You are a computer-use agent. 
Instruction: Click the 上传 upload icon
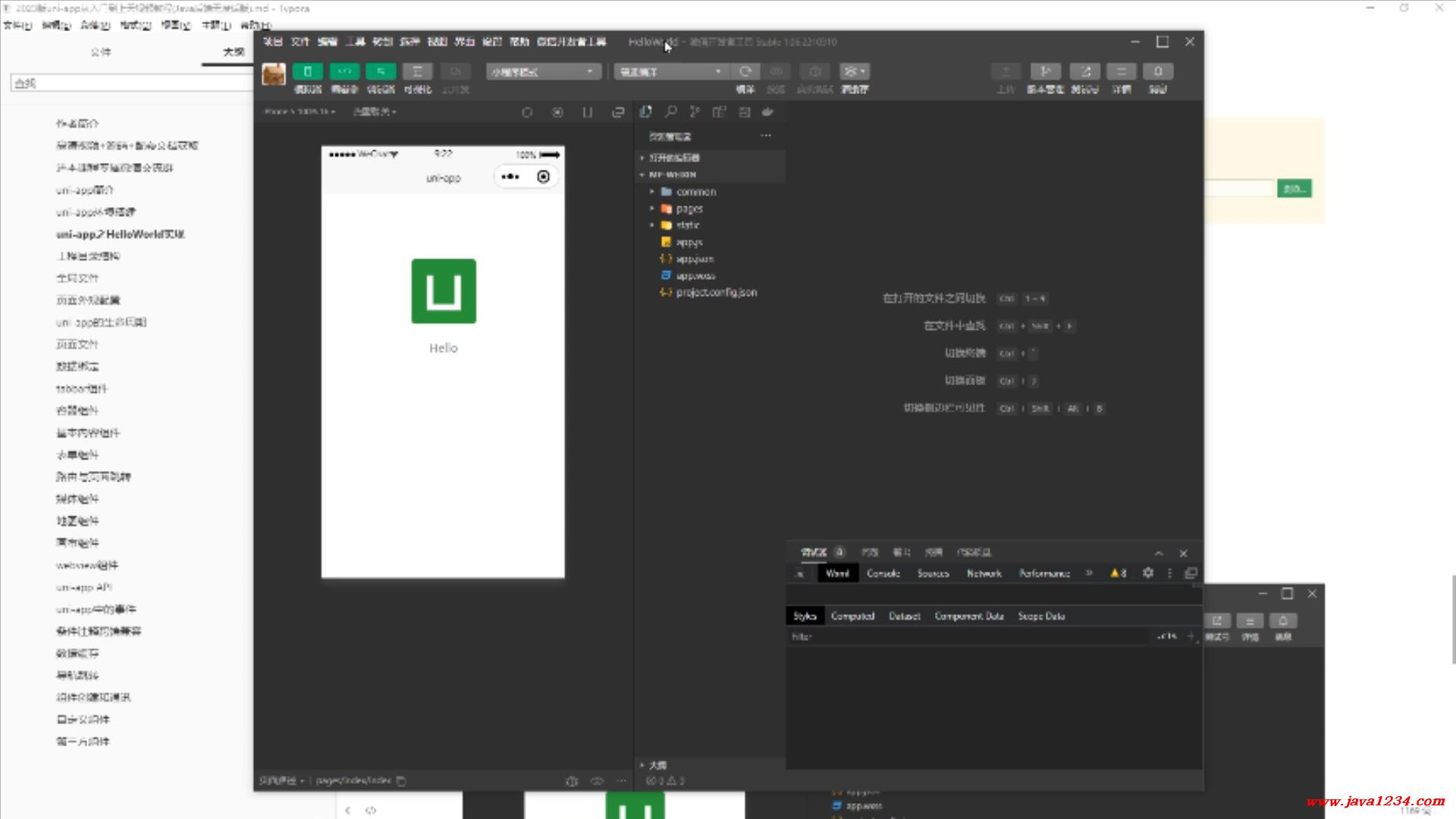click(1006, 71)
